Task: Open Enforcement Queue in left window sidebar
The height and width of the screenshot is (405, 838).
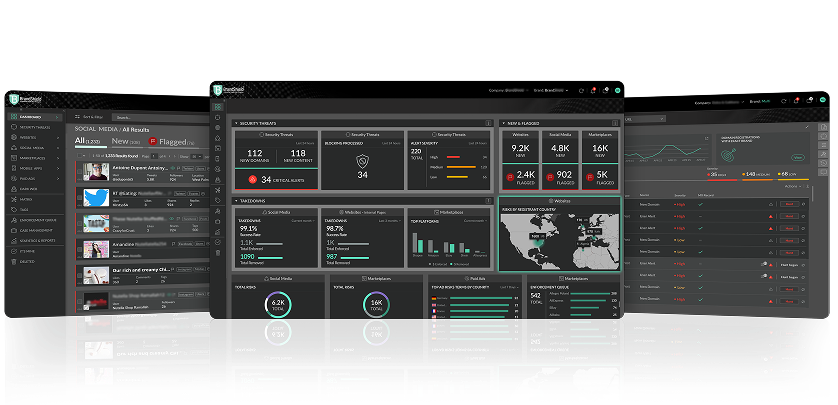Action: tap(34, 220)
